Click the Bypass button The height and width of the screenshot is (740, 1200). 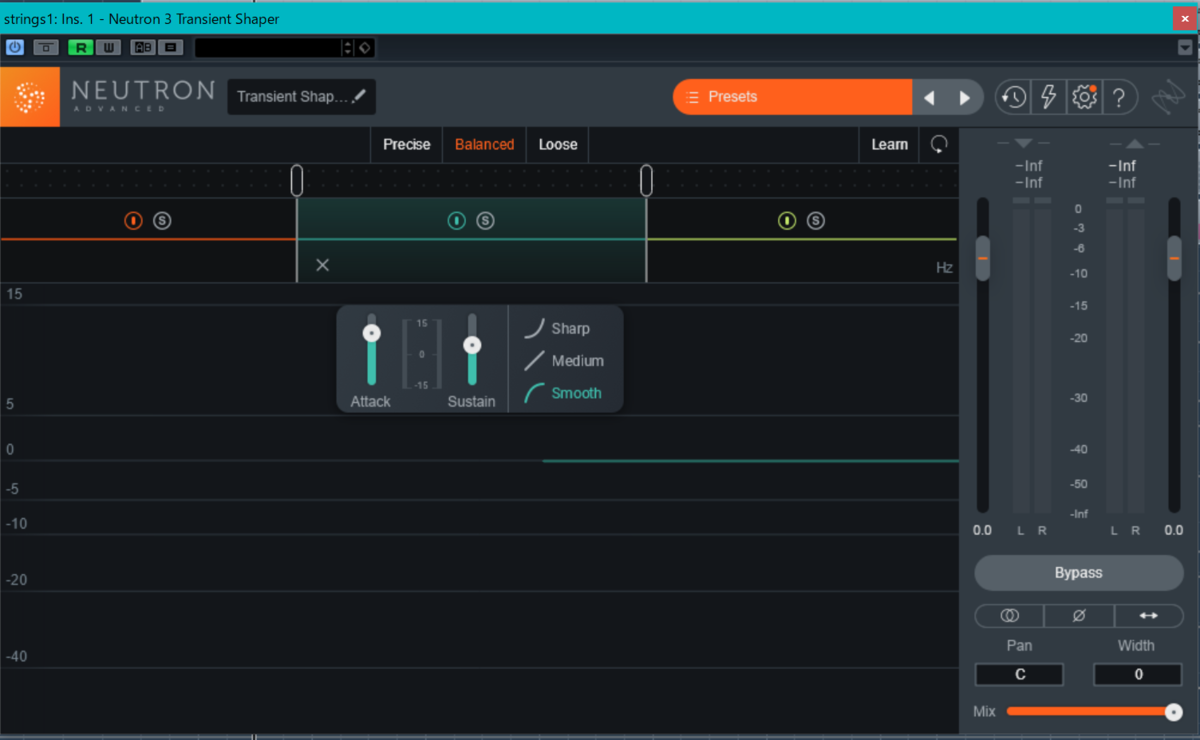click(x=1079, y=573)
